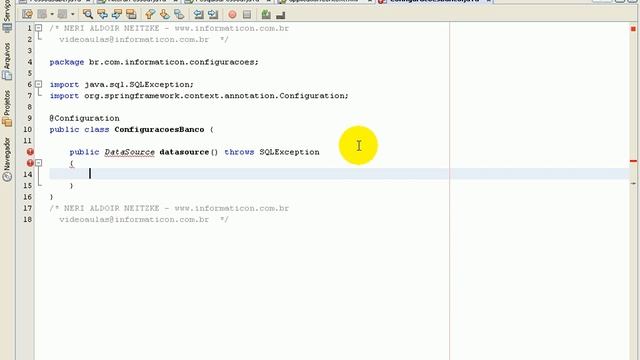Screen dimensions: 640x360
Task: Click bottom comment videoaulas email on line 18
Action: coord(134,219)
